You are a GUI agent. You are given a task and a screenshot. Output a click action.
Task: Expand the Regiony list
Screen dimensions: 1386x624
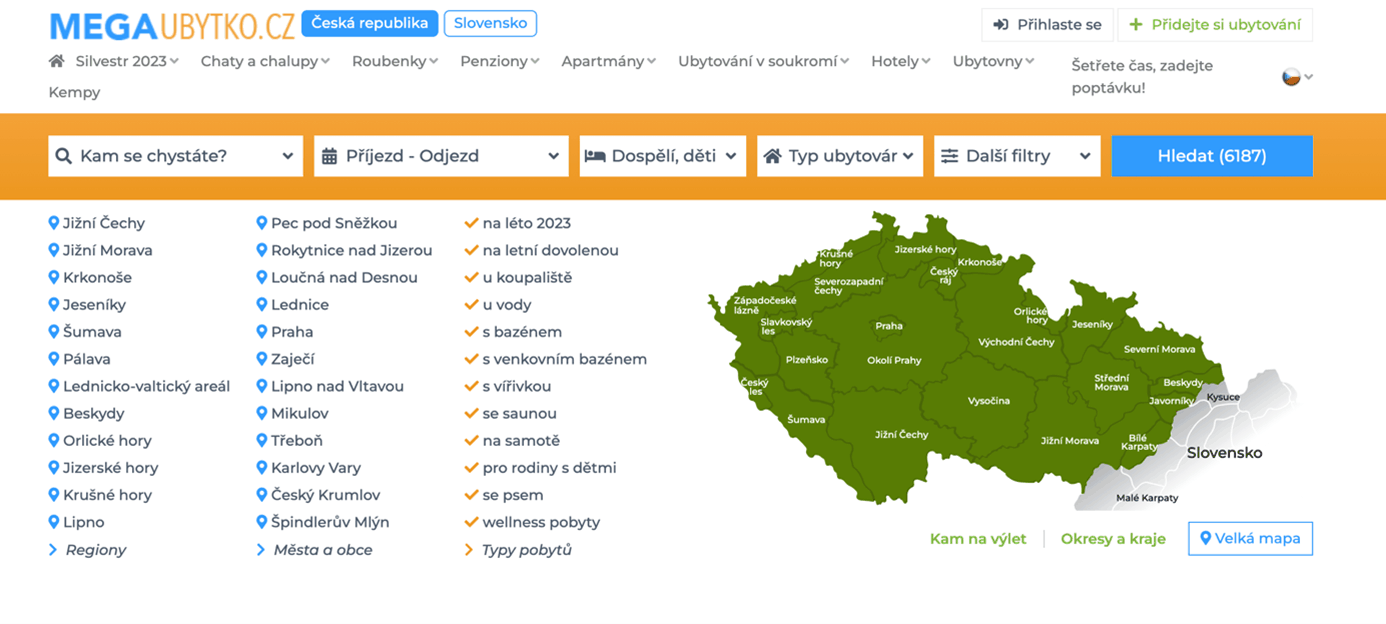95,550
